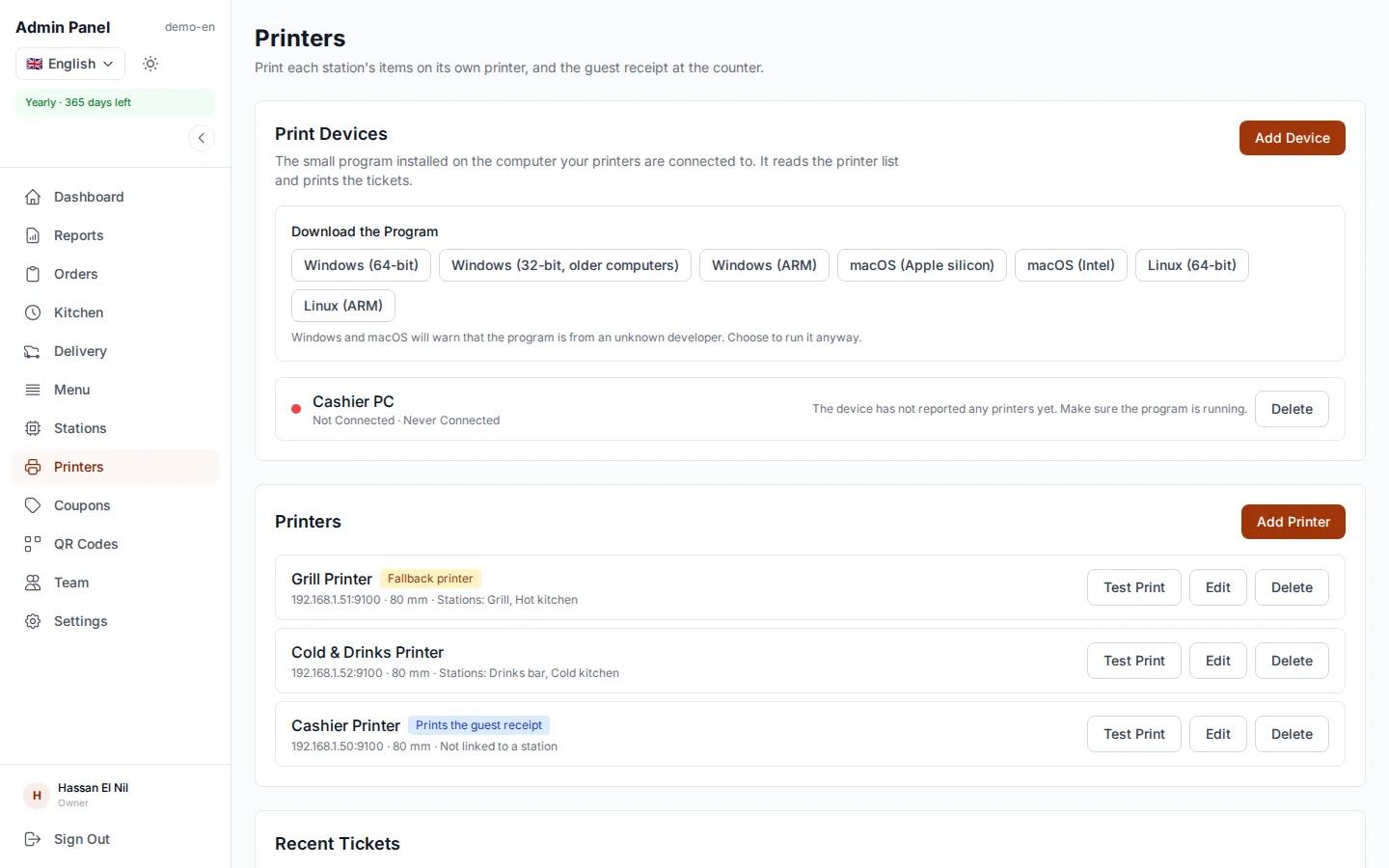Open the Dashboard menu item
This screenshot has height=868, width=1389.
click(x=116, y=197)
